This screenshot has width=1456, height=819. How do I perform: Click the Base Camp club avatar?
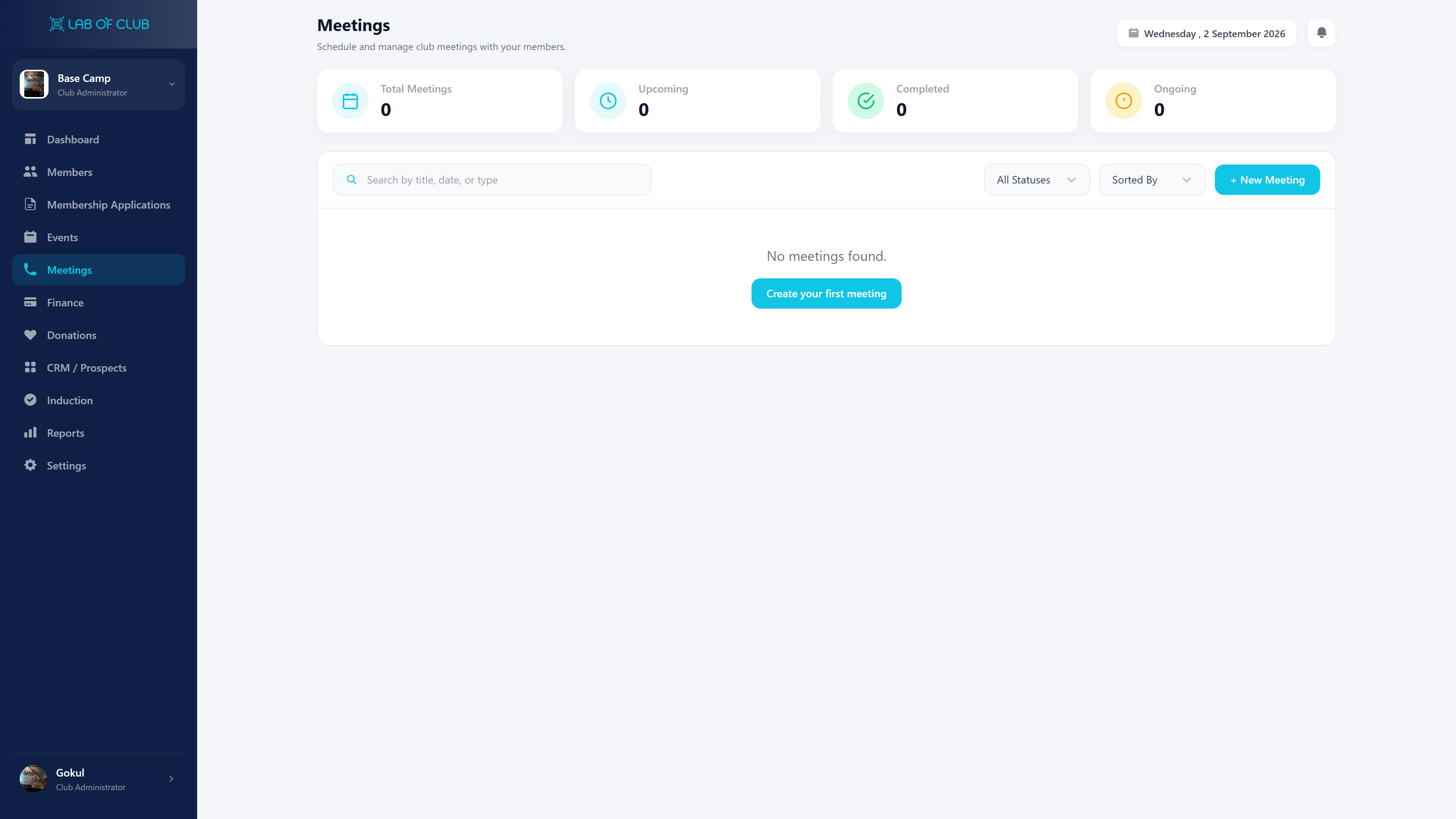click(x=34, y=84)
